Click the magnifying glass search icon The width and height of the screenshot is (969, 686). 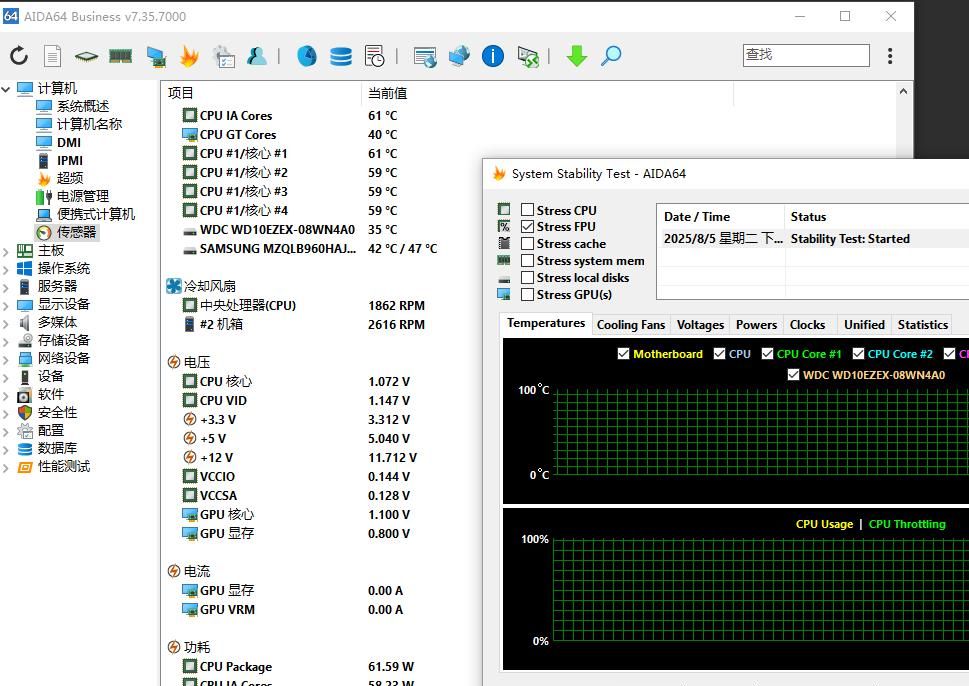[x=611, y=56]
